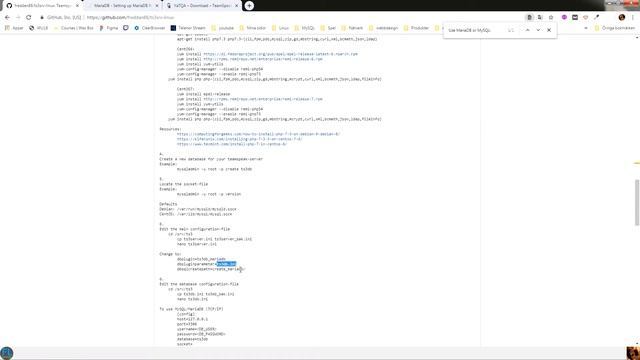Image resolution: width=640 pixels, height=360 pixels.
Task: Bookmark this page with star icon
Action: pos(551,18)
